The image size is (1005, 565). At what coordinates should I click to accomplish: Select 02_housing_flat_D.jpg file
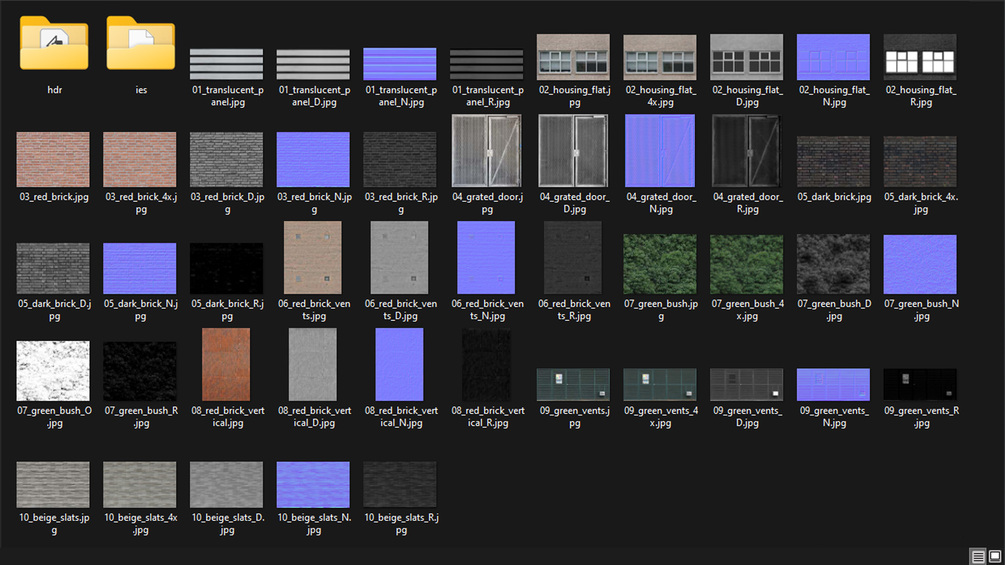746,57
